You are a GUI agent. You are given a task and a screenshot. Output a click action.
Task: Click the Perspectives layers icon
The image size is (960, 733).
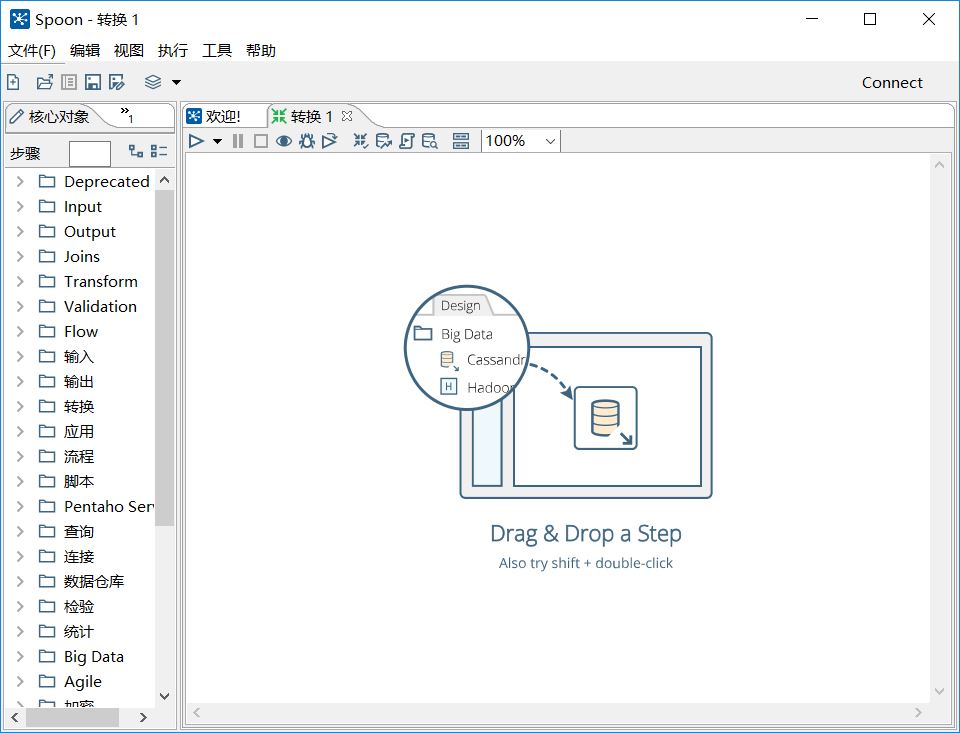153,82
